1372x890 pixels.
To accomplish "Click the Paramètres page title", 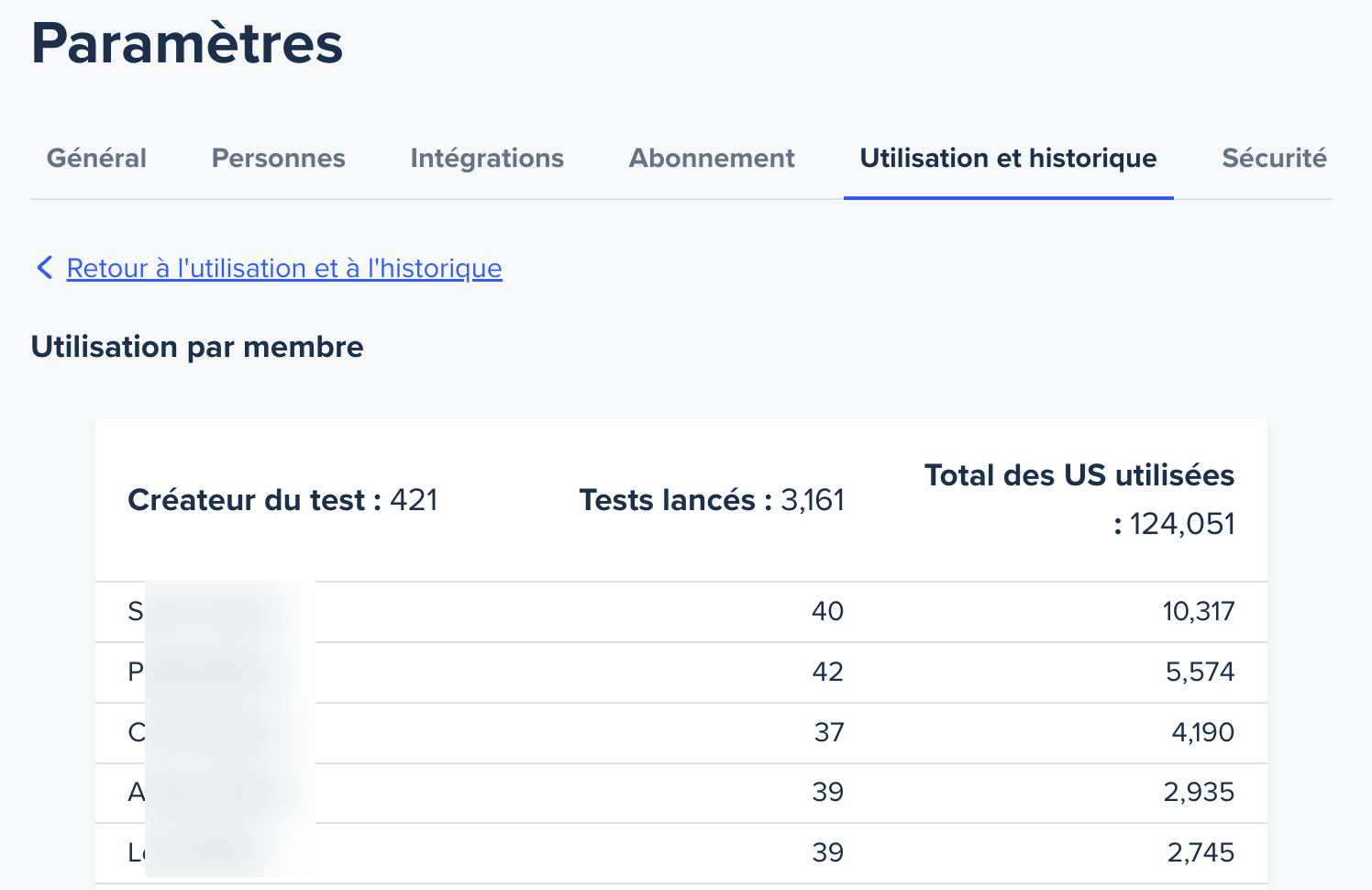I will 187,43.
